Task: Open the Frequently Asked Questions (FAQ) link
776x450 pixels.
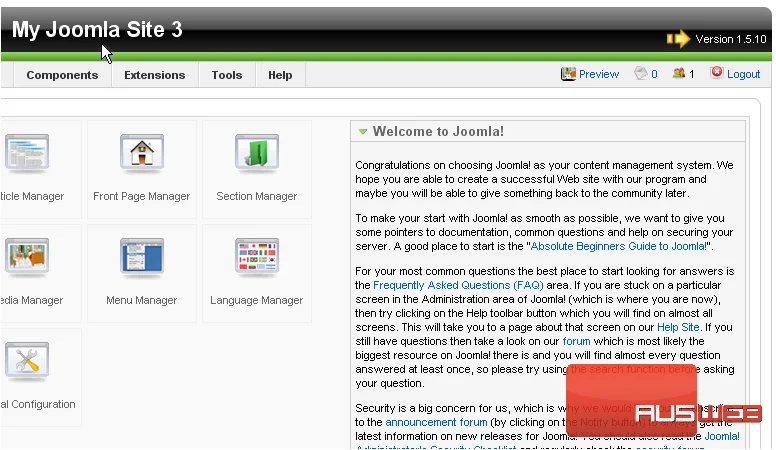Action: coord(458,285)
